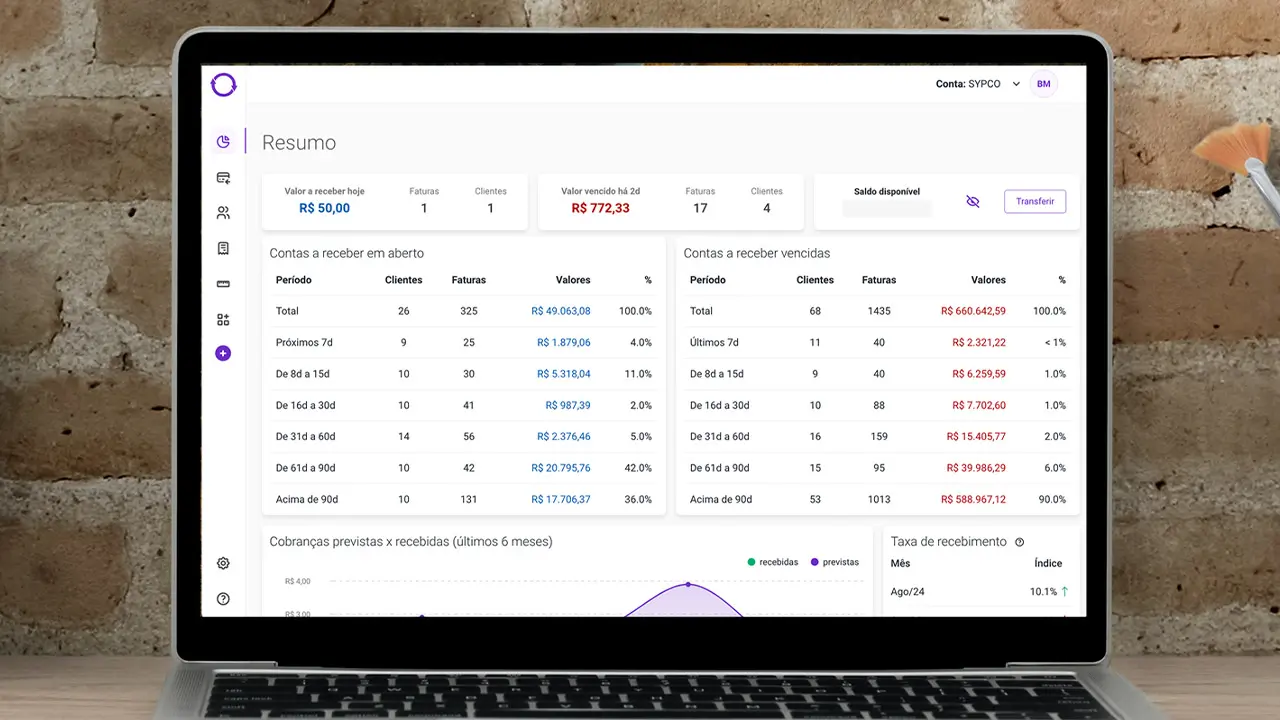Toggle the previstas legend series
This screenshot has width=1280, height=720.
(834, 562)
